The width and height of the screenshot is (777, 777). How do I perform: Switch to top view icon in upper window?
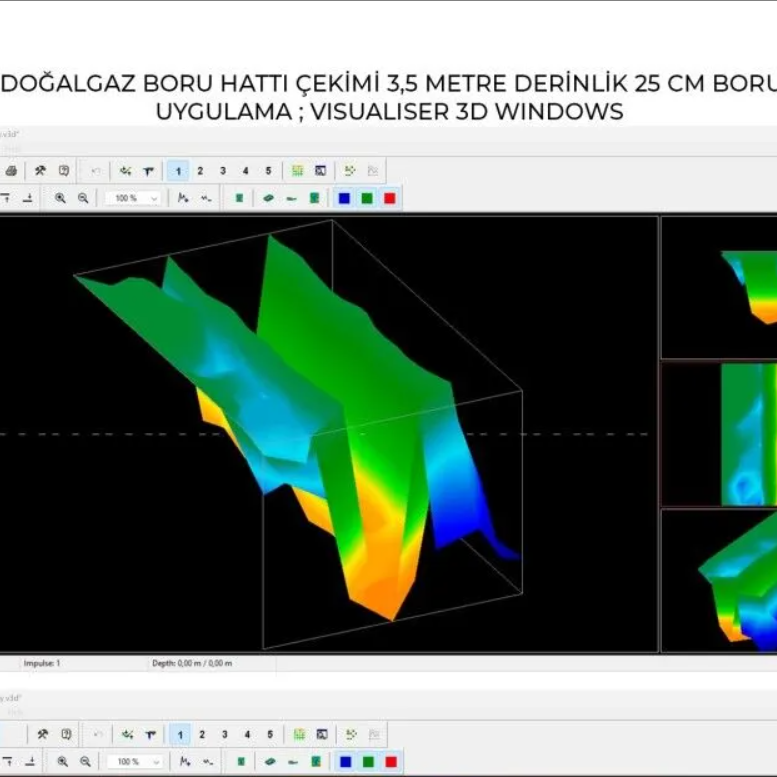pos(239,198)
